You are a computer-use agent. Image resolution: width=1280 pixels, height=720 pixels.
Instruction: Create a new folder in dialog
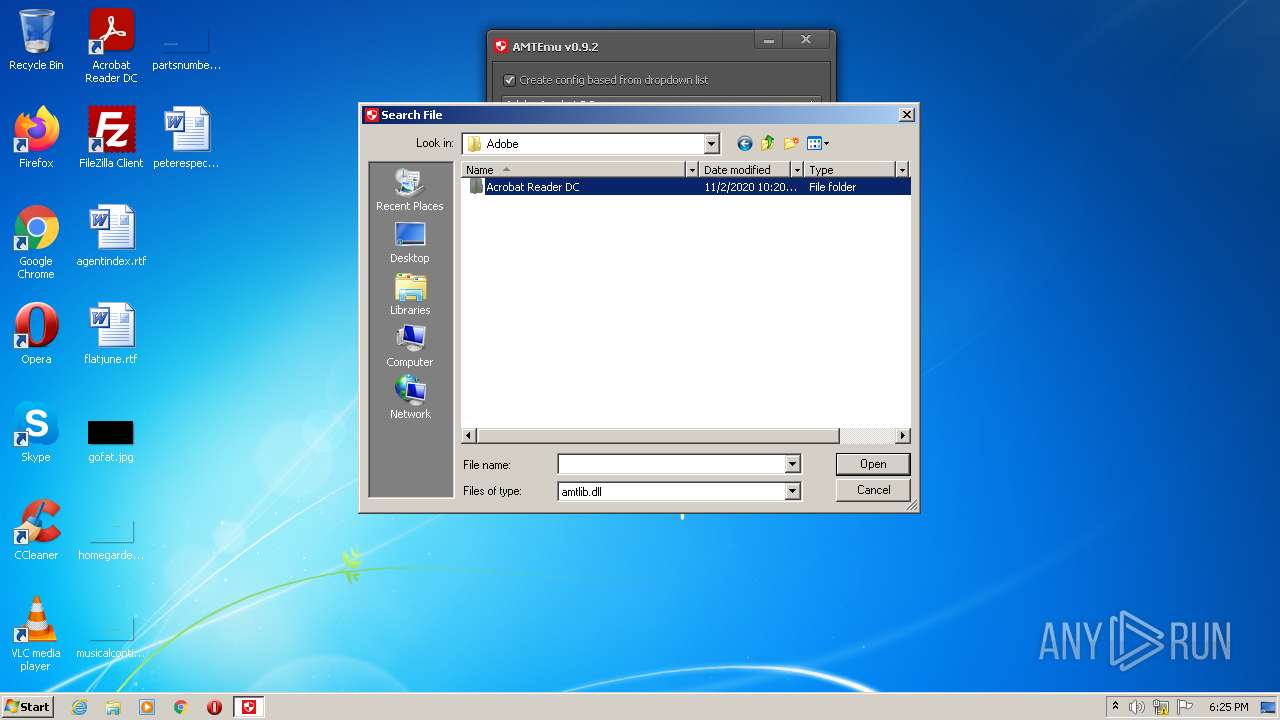coord(792,144)
